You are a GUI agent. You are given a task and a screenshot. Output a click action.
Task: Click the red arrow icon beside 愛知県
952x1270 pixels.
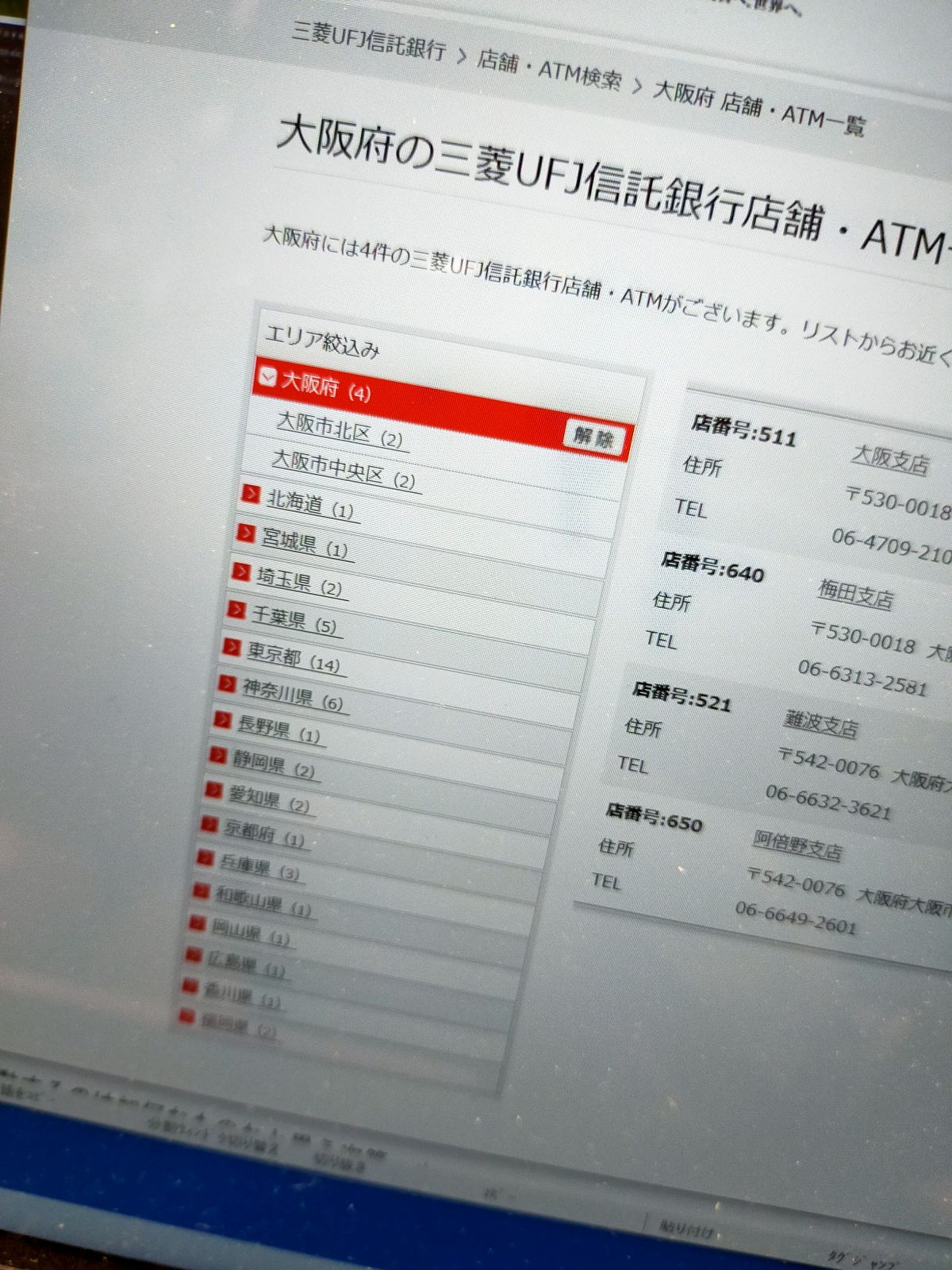point(213,791)
